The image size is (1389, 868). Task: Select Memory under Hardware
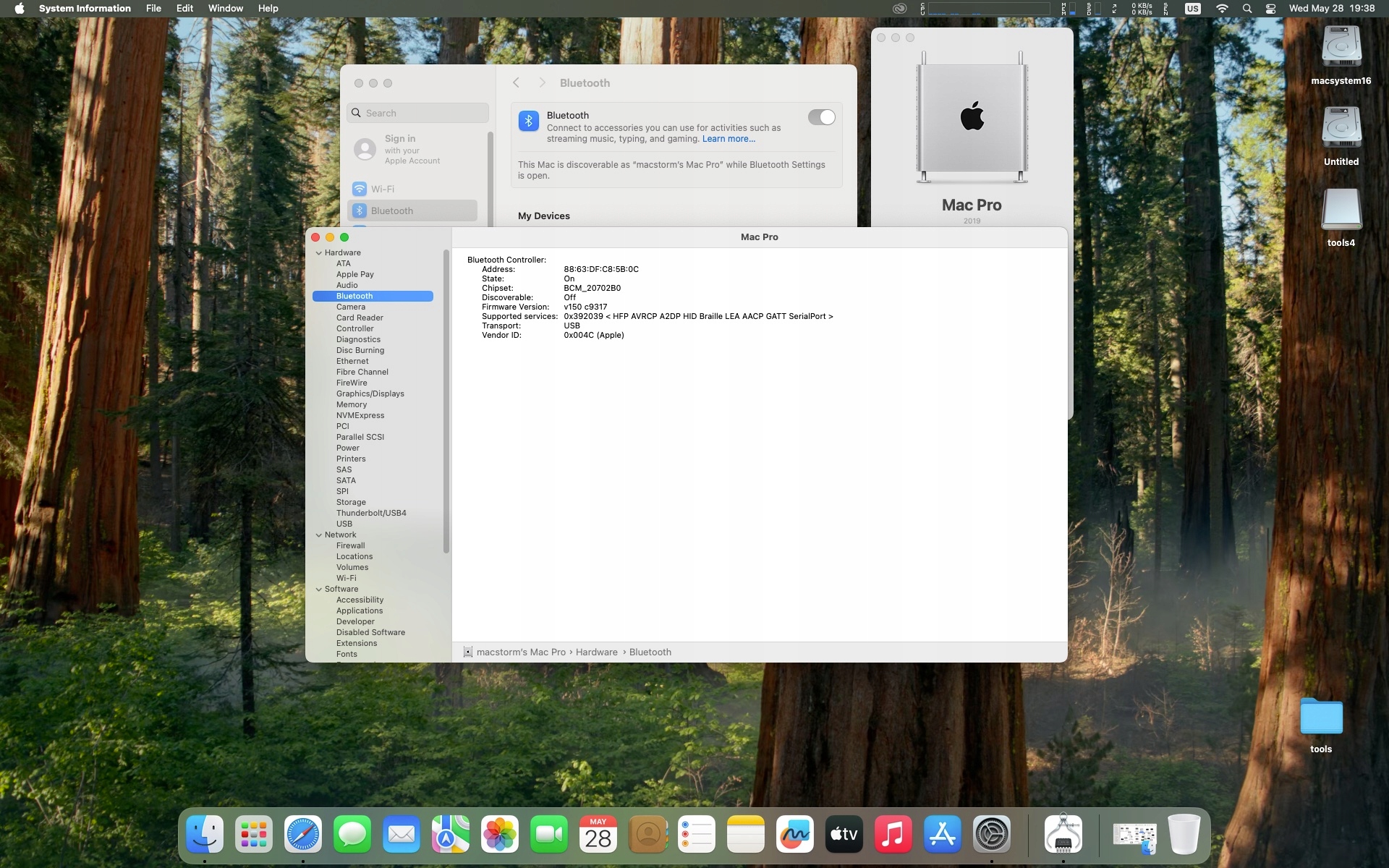coord(352,405)
